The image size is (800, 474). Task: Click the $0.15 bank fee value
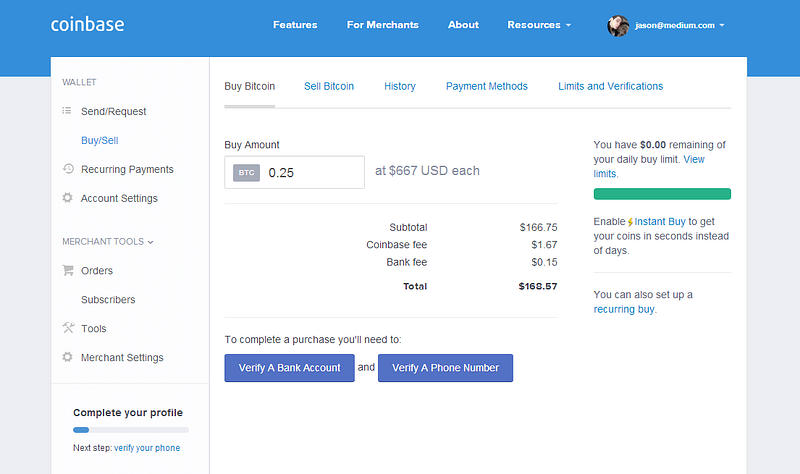pos(544,262)
